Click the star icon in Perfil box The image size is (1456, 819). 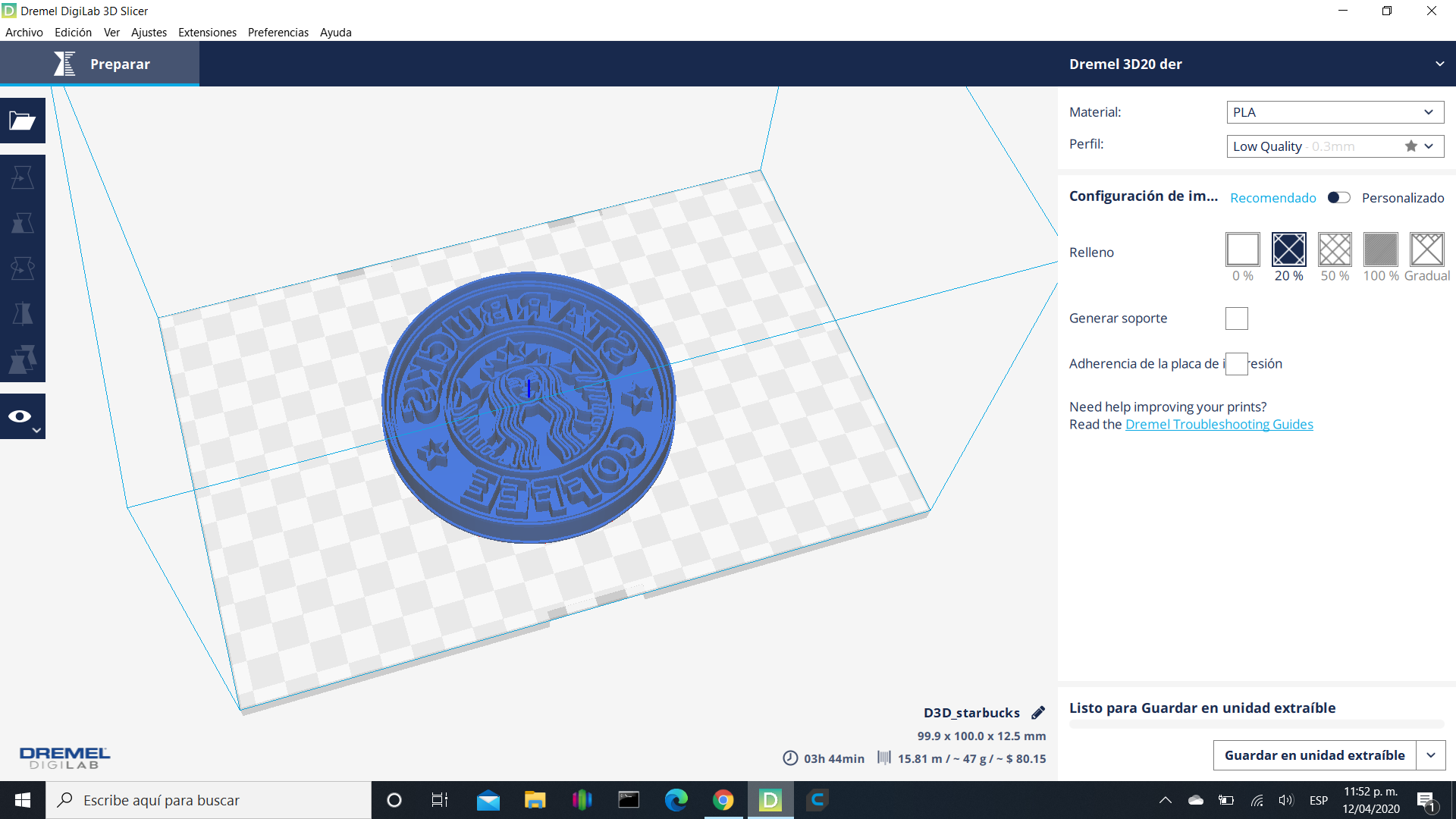pos(1410,146)
